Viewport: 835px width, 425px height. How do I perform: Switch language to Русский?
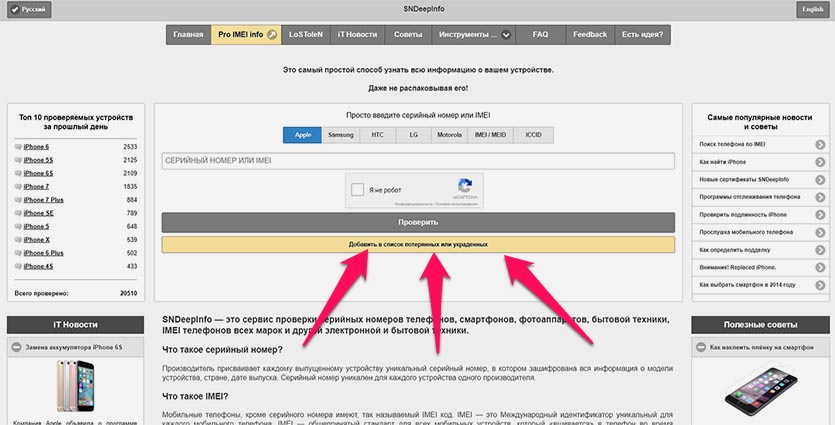30,10
